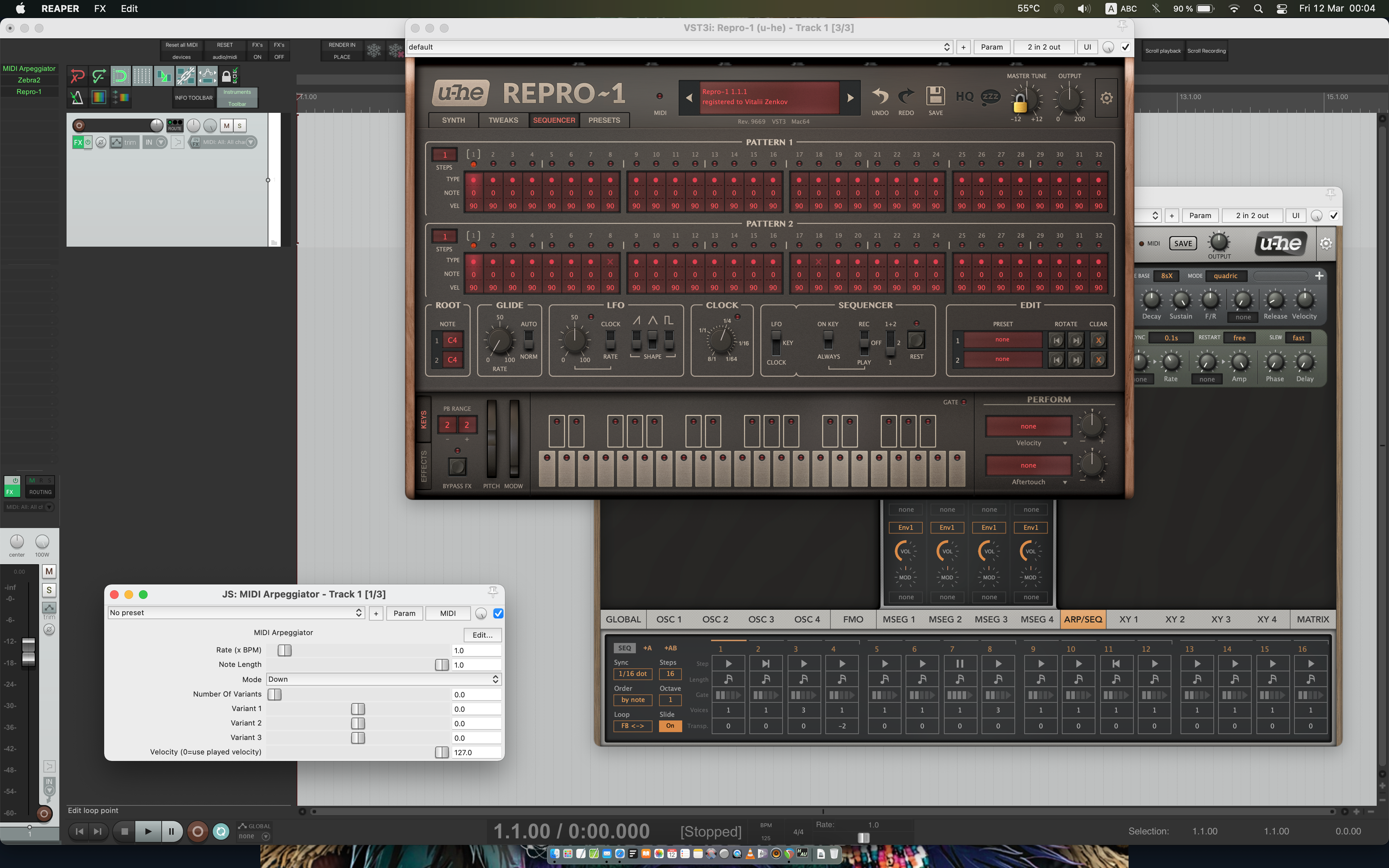Open Repro-1 default preset dropdown
The width and height of the screenshot is (1389, 868).
click(x=679, y=47)
